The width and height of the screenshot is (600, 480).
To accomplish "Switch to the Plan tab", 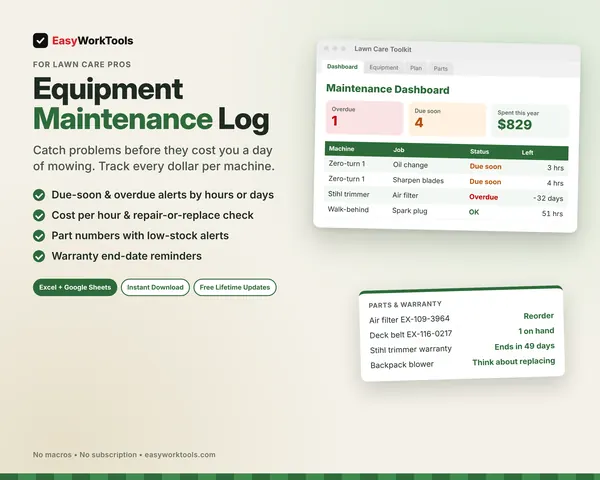I will tap(416, 68).
